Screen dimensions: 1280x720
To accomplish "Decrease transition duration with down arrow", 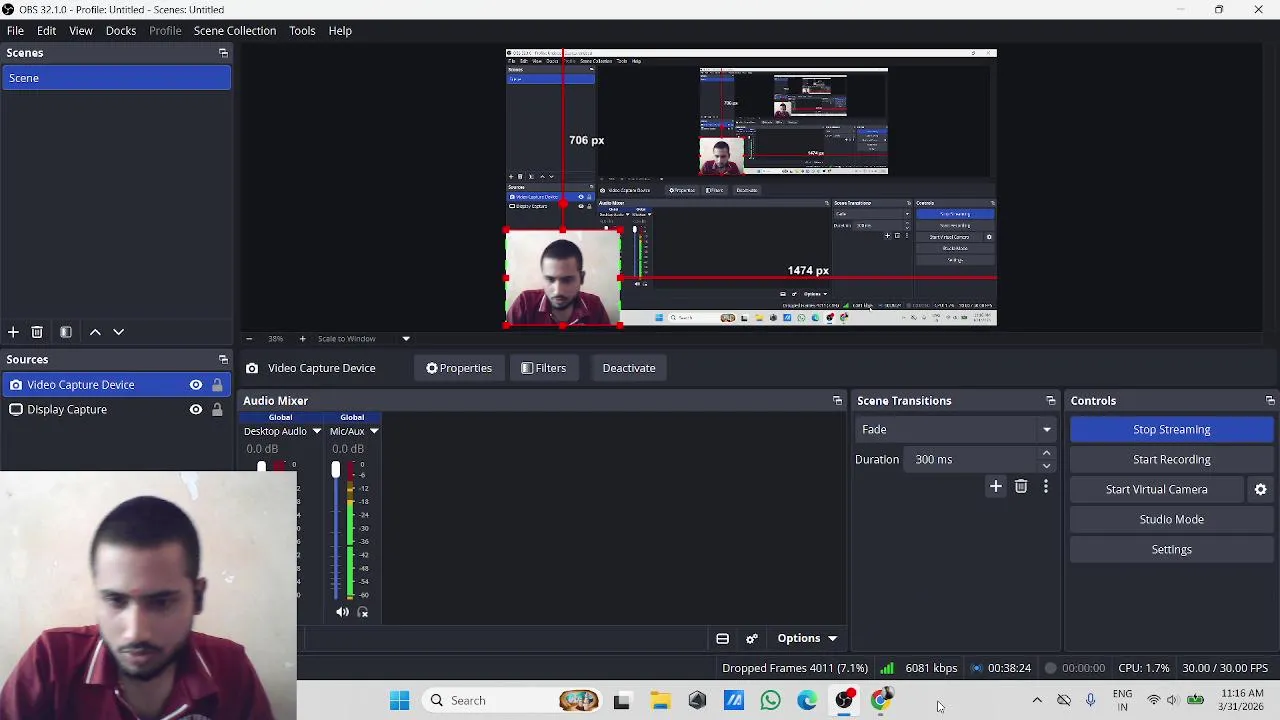I will 1046,466.
